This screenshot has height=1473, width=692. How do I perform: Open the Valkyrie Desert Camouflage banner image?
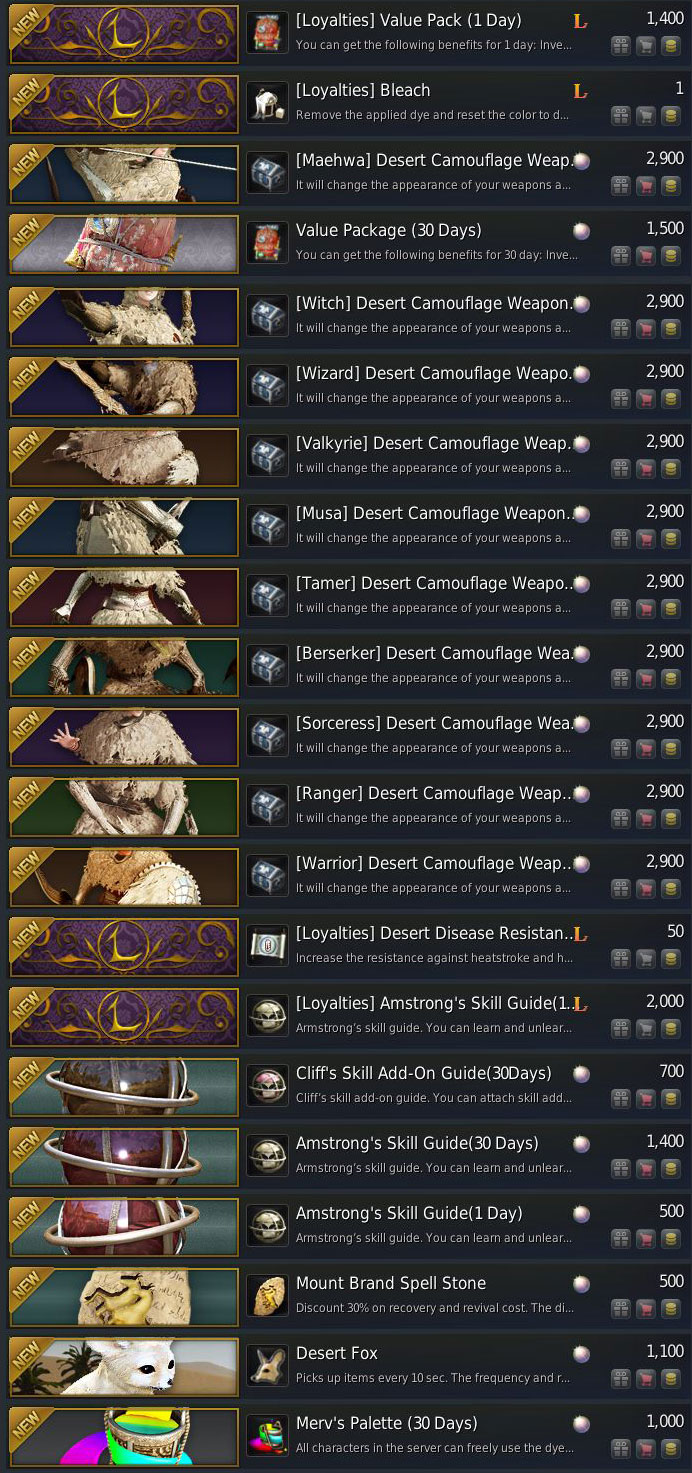tap(124, 456)
